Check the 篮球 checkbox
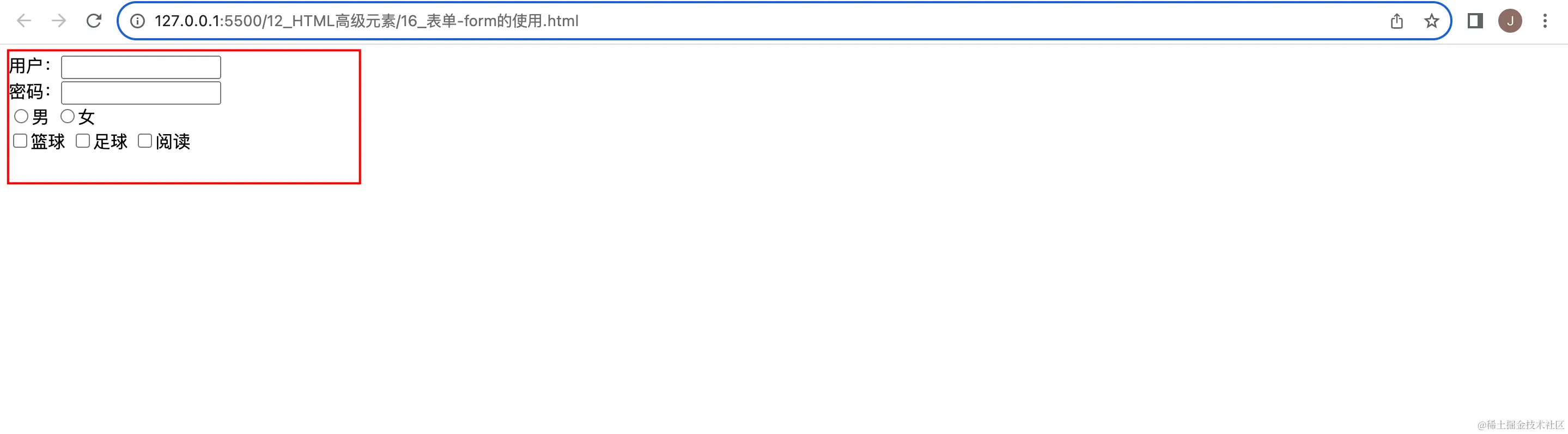1568x434 pixels. [x=20, y=141]
